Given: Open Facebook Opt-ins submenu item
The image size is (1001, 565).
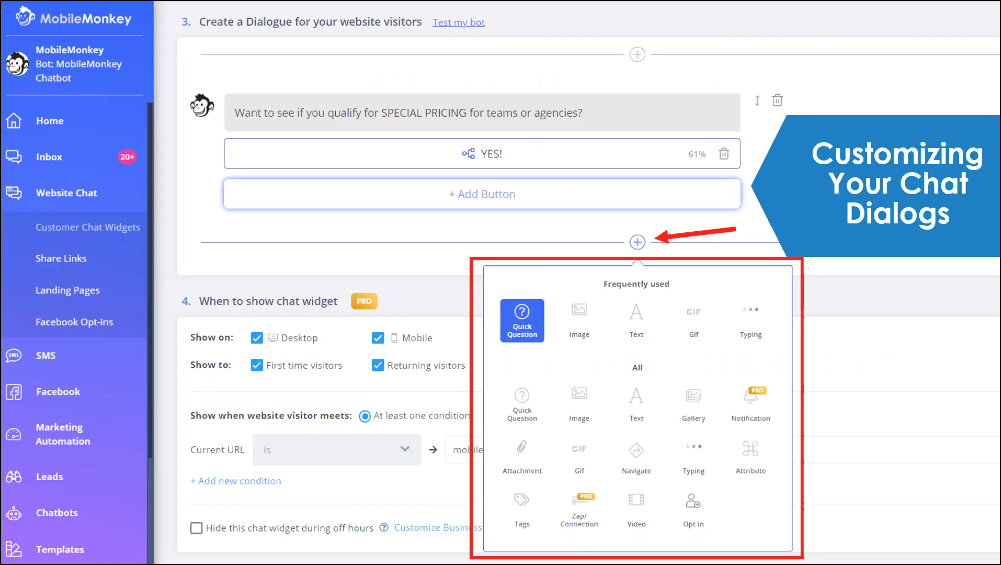Looking at the screenshot, I should pyautogui.click(x=74, y=322).
